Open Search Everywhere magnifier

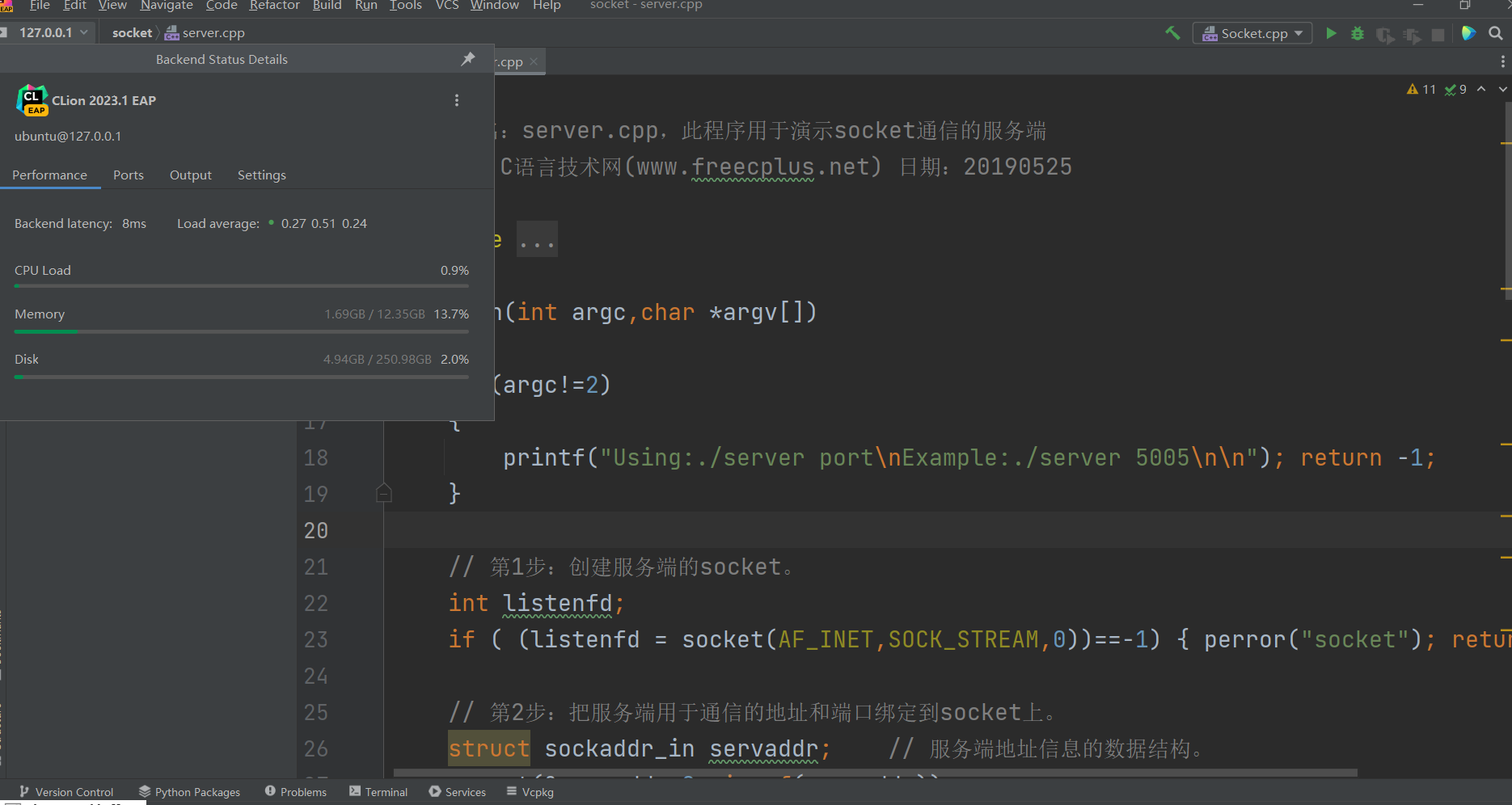click(x=1496, y=33)
